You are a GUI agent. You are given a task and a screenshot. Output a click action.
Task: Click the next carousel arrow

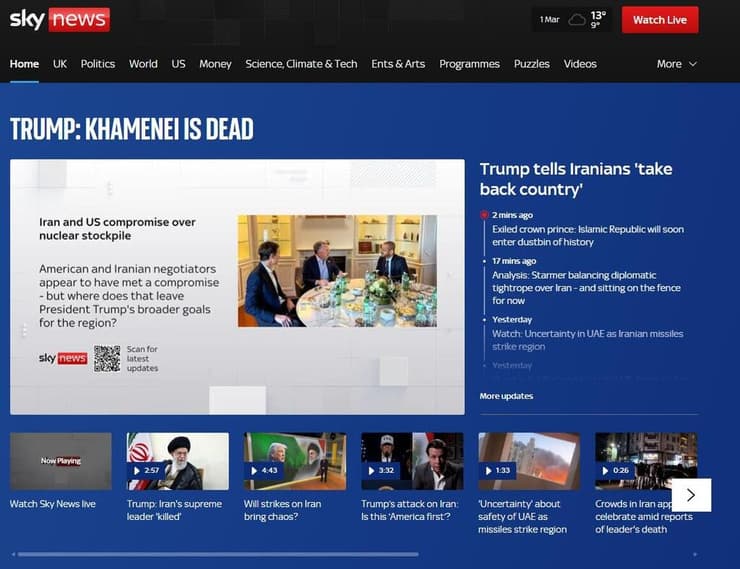(691, 495)
